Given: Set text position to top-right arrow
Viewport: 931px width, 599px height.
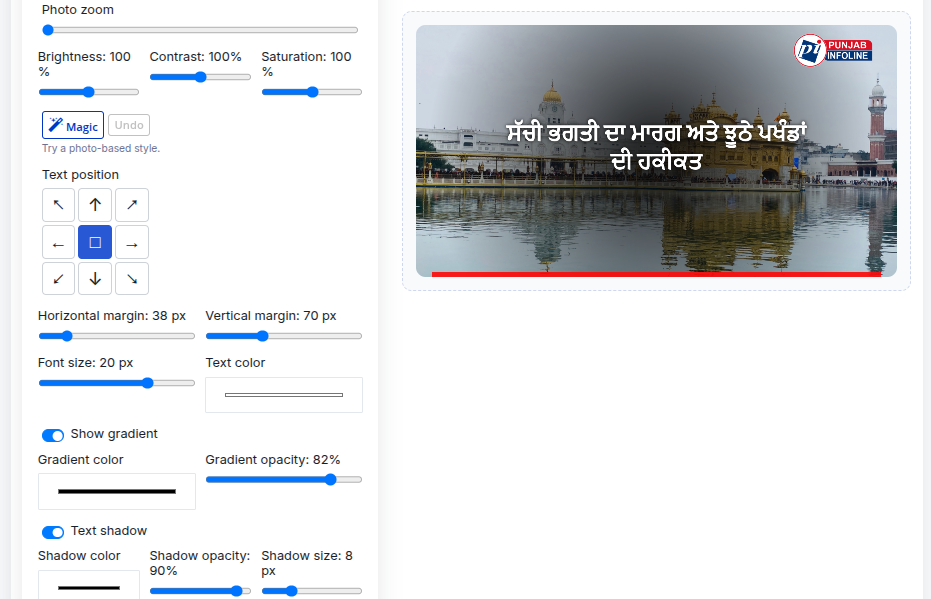Looking at the screenshot, I should click(x=132, y=205).
